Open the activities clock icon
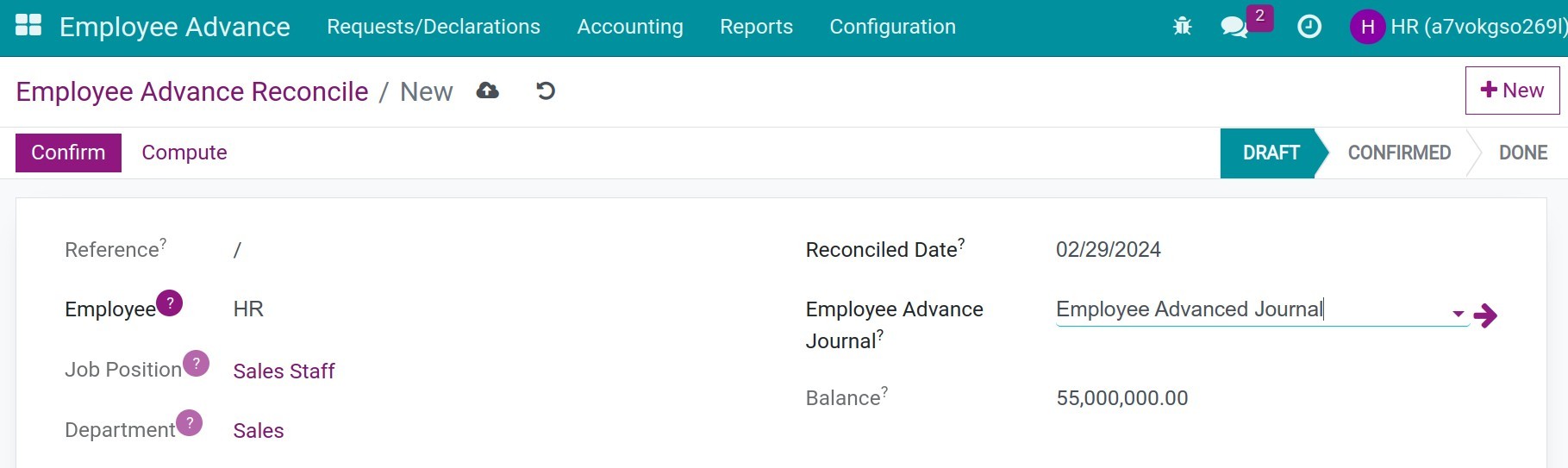This screenshot has height=468, width=1568. (1309, 27)
